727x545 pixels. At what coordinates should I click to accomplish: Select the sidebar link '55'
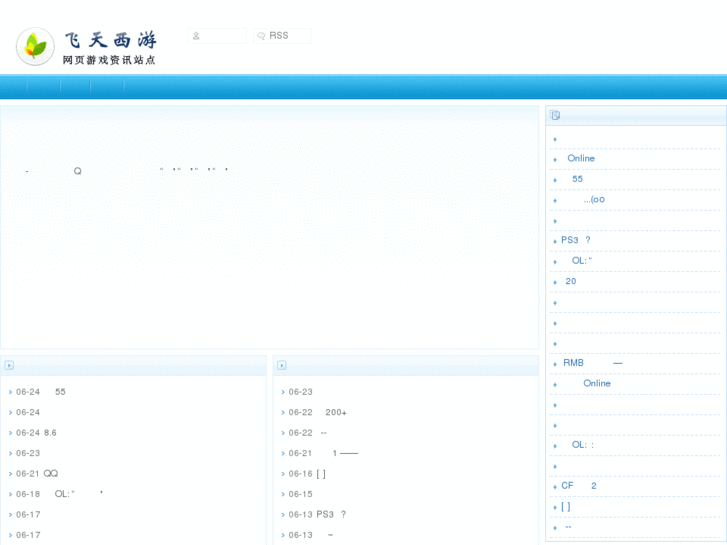[577, 179]
